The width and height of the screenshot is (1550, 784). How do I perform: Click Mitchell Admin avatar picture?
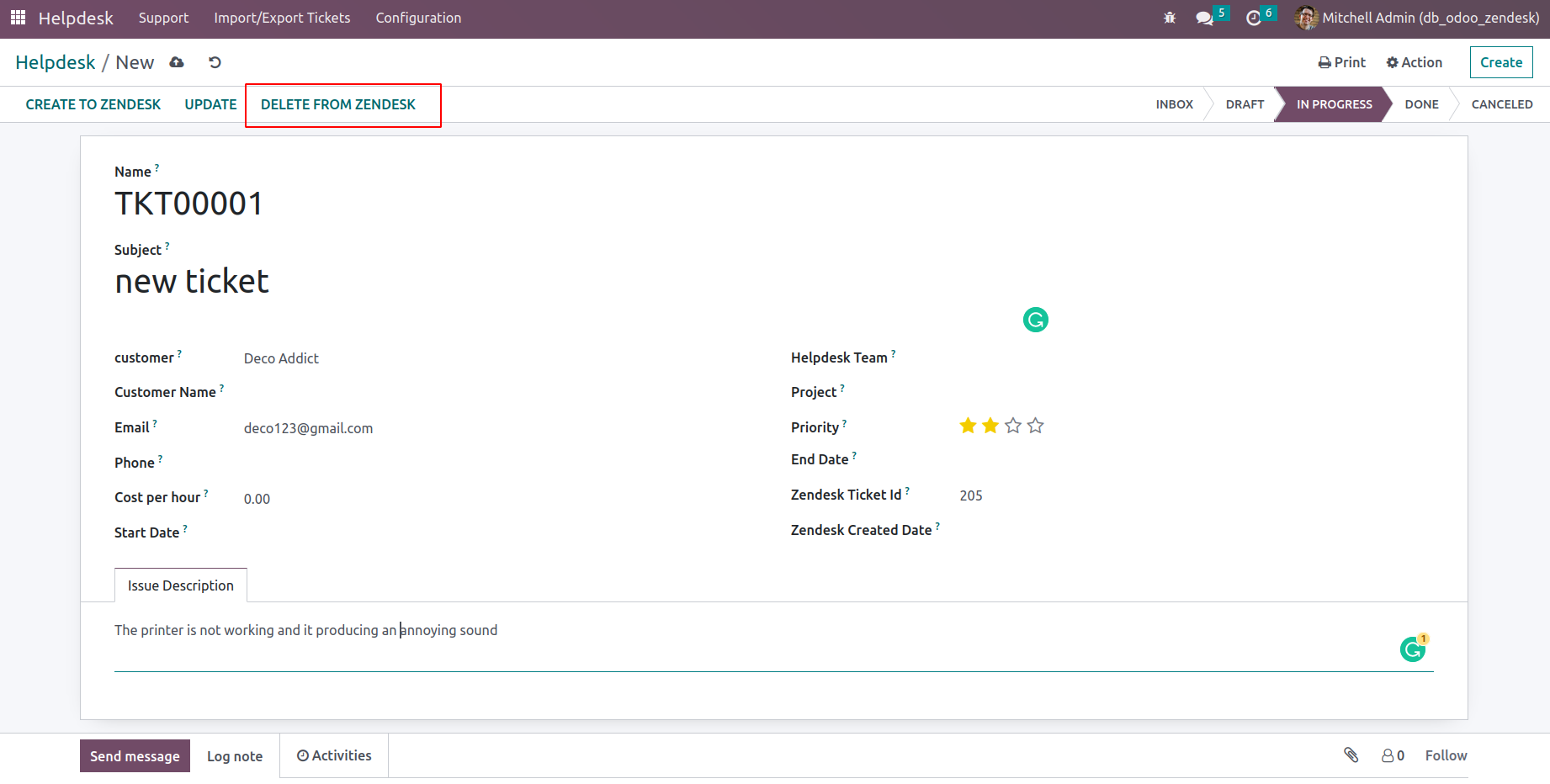click(1307, 18)
